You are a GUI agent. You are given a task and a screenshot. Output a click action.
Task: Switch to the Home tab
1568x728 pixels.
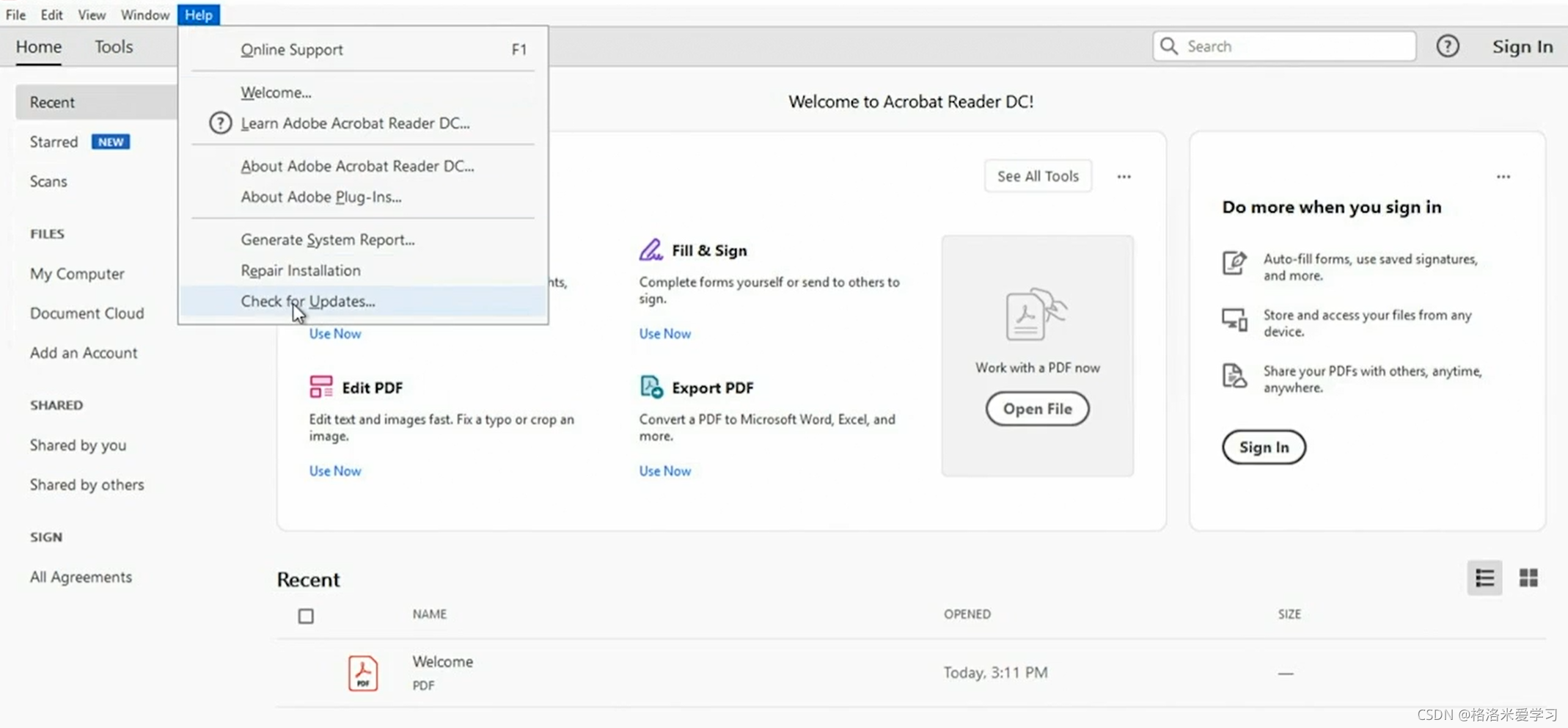point(39,46)
